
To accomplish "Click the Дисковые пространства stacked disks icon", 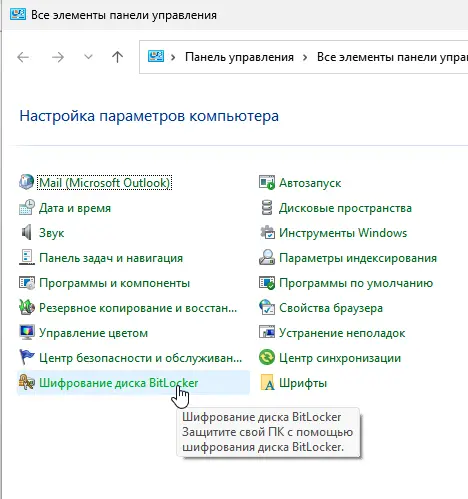I will [x=267, y=208].
